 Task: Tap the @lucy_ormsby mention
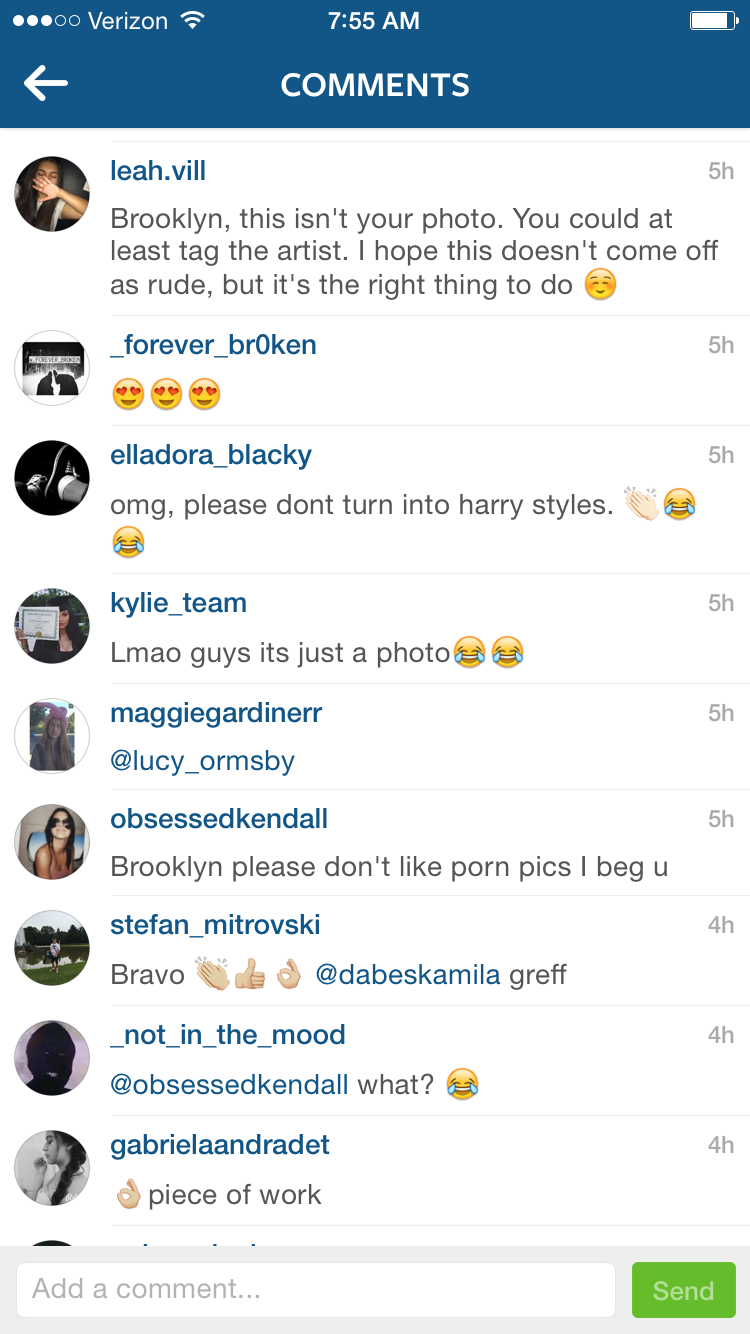tap(202, 762)
